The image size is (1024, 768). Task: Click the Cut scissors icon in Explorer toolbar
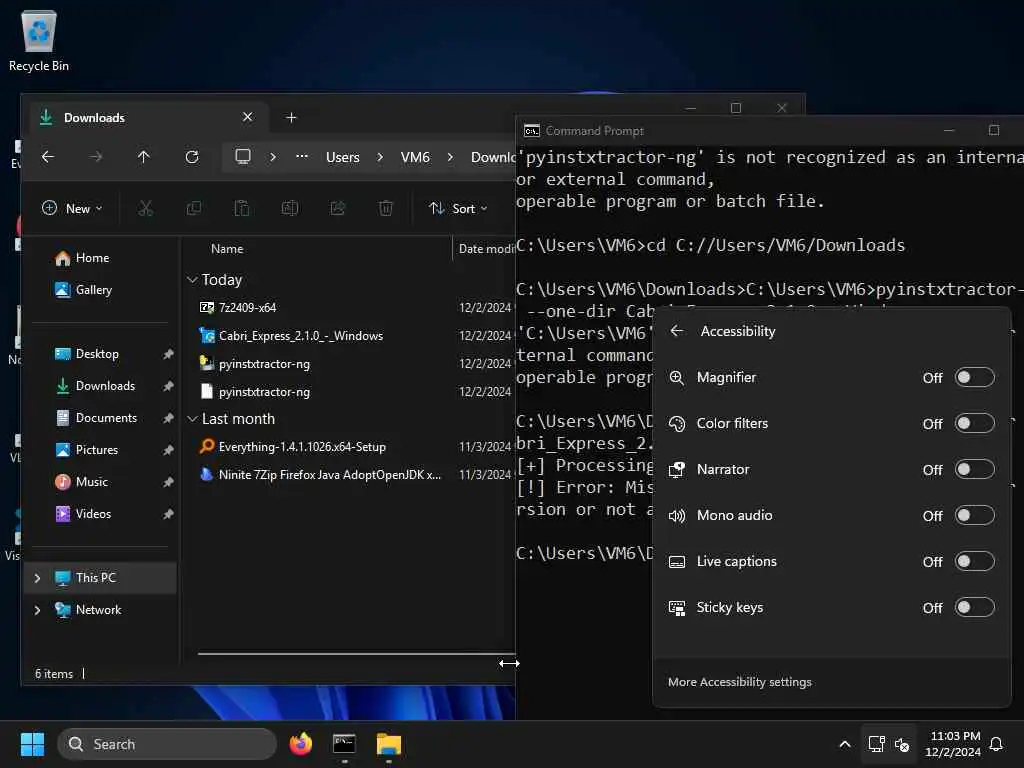point(146,208)
